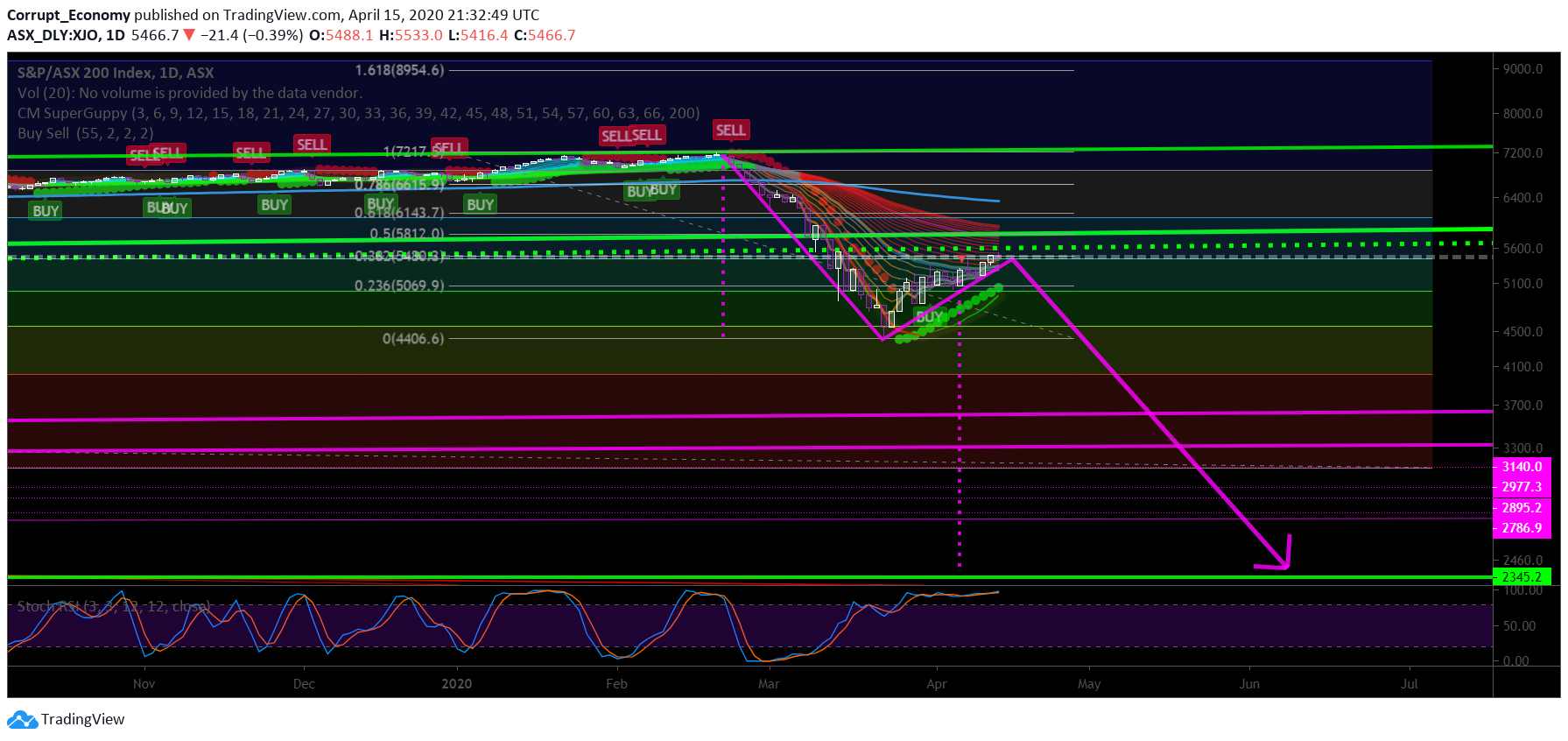Click the 0(4406.6) Fibonacci level label

(413, 338)
